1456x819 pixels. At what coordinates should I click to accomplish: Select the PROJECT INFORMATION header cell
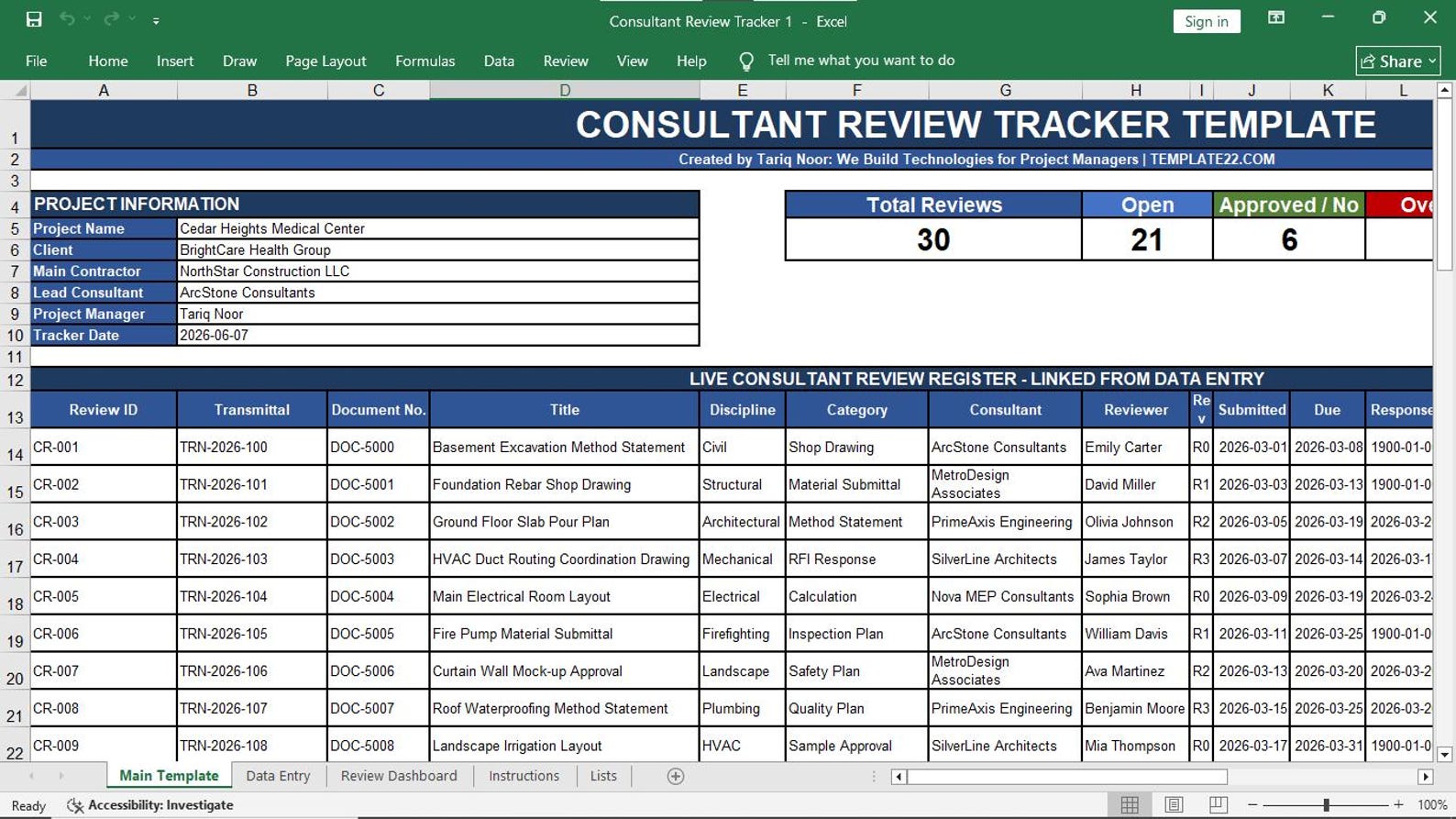coord(365,204)
